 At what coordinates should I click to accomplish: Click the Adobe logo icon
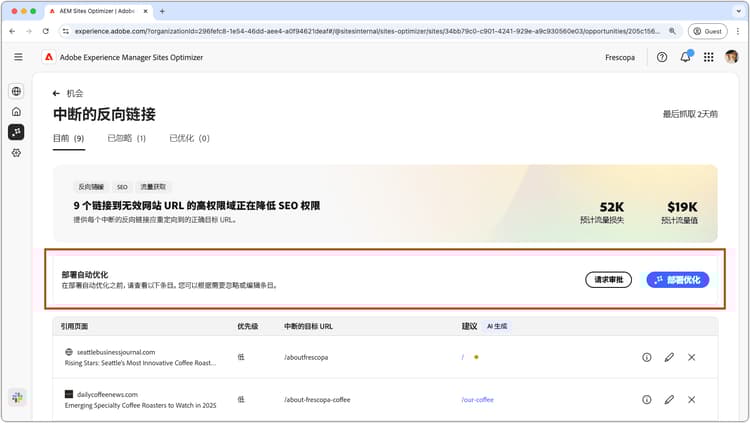tap(49, 57)
